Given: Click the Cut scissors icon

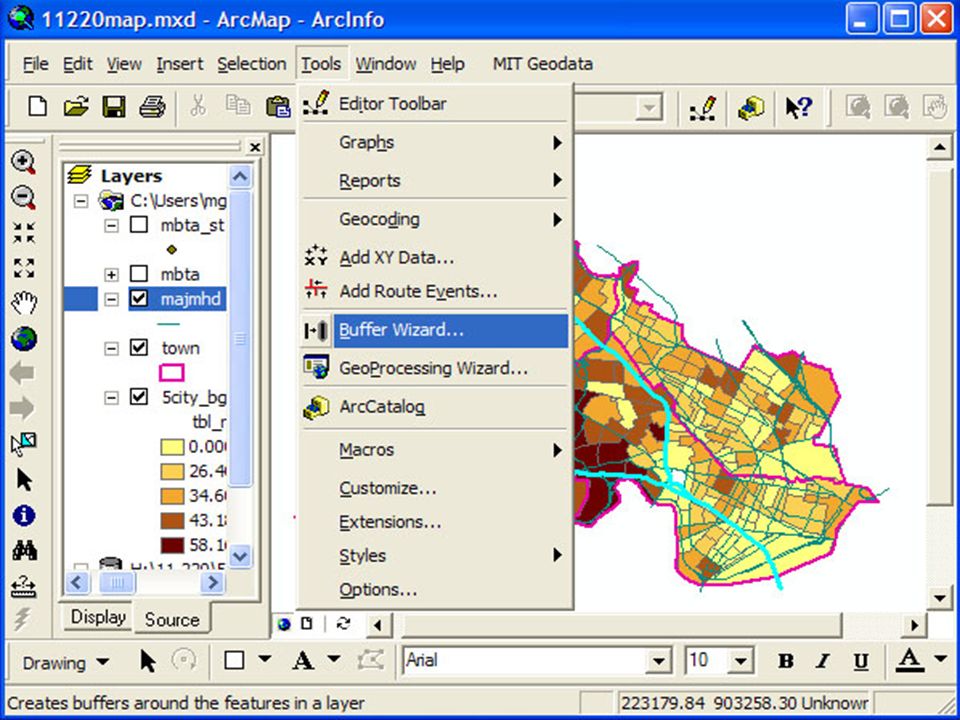Looking at the screenshot, I should pyautogui.click(x=198, y=107).
